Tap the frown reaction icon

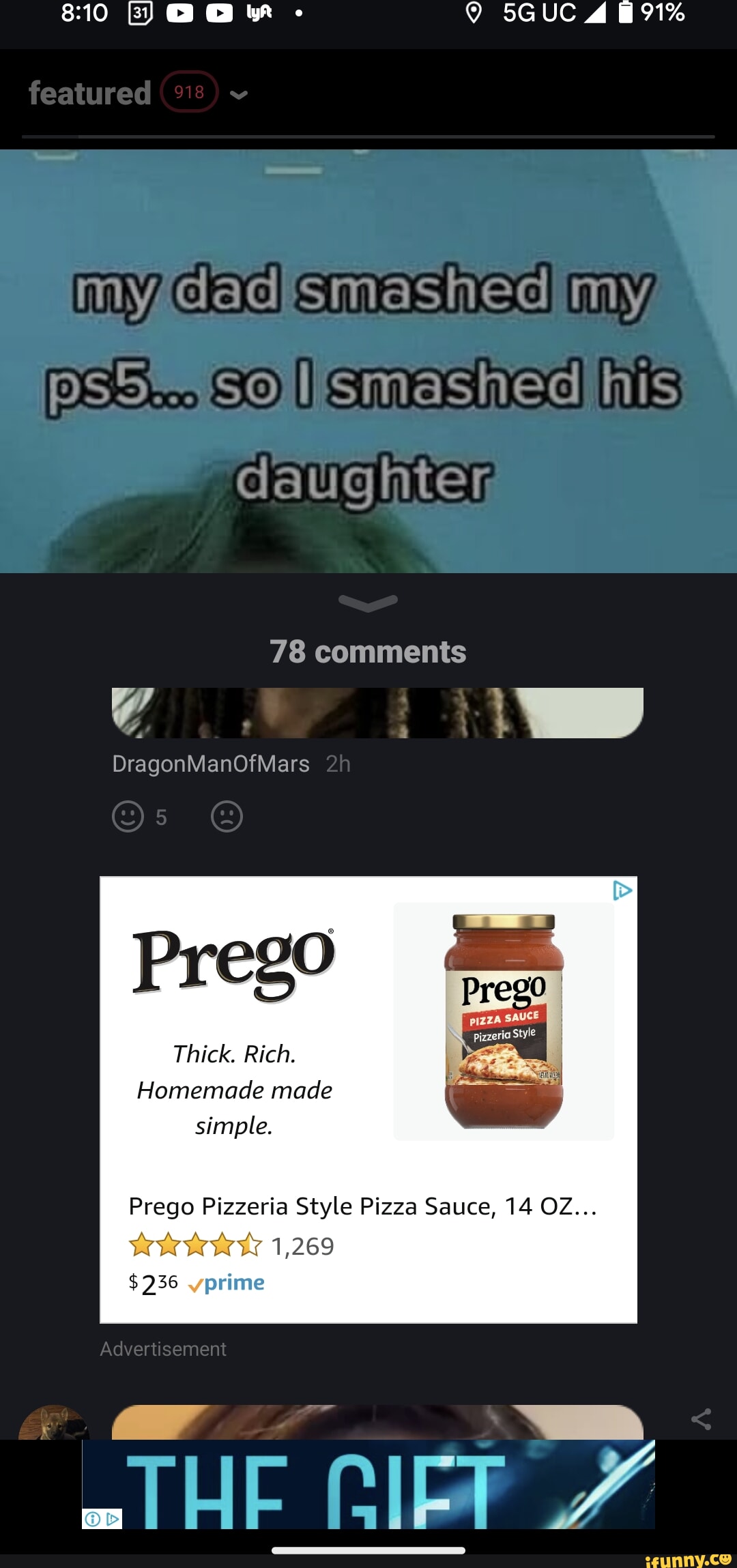[227, 816]
